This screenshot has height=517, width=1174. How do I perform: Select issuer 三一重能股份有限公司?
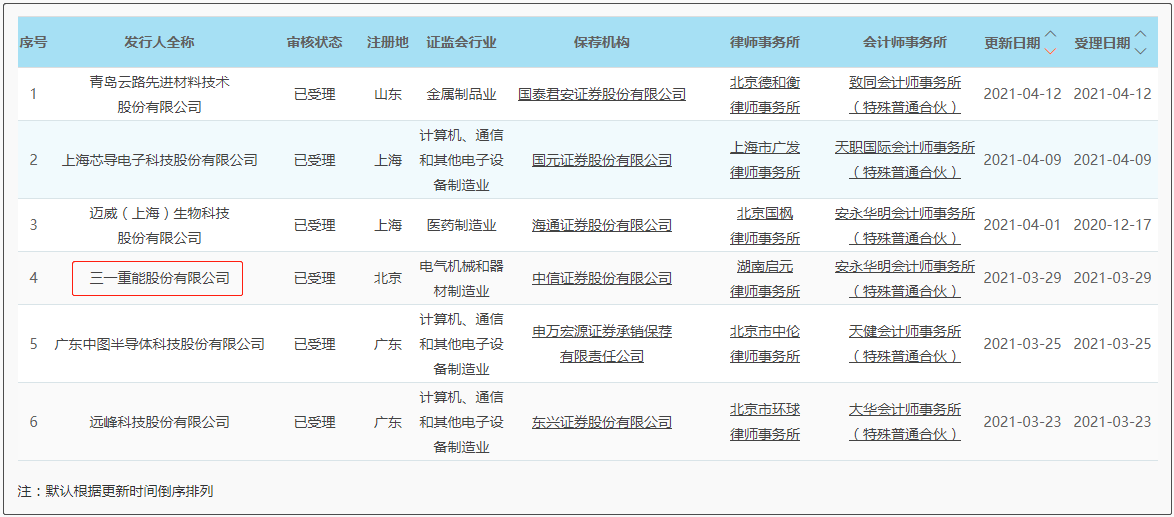159,278
